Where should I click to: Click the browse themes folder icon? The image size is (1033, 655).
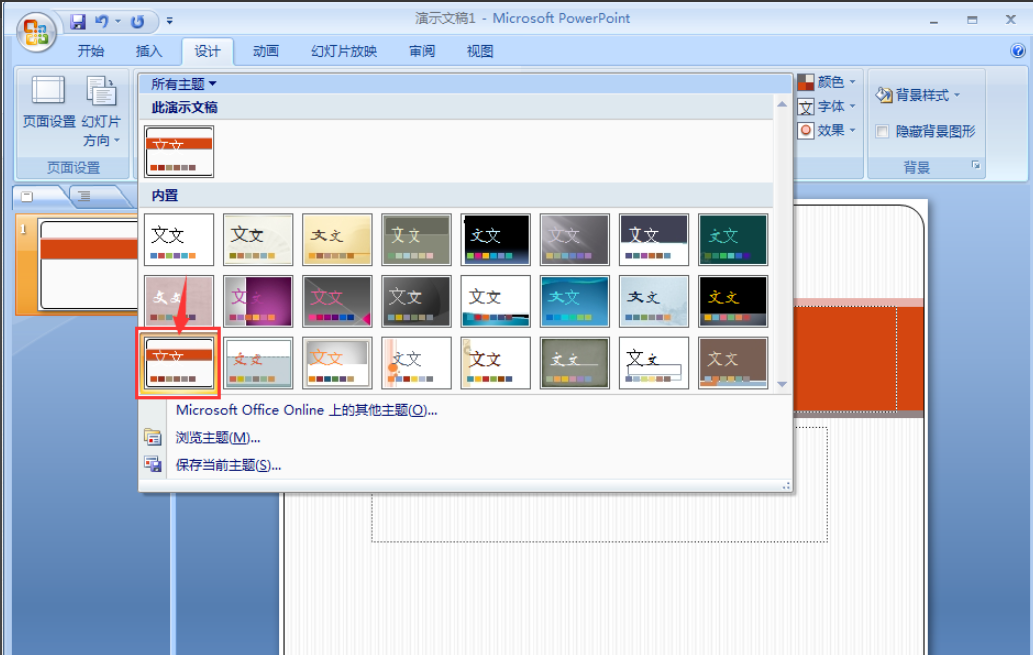153,437
